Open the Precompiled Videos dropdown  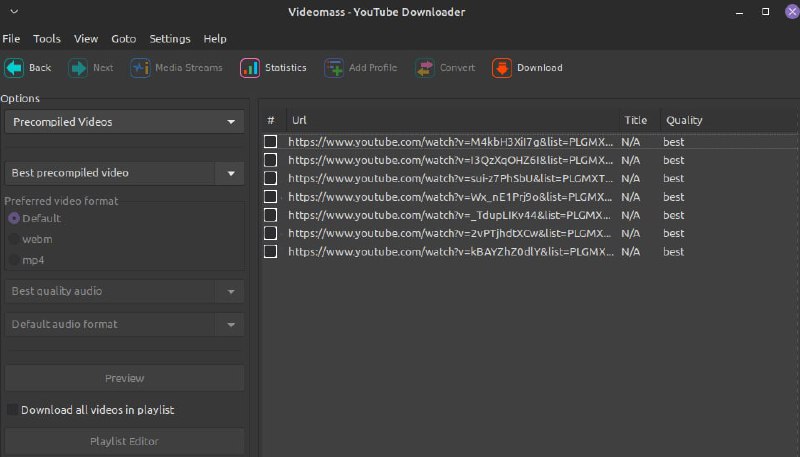click(x=124, y=122)
